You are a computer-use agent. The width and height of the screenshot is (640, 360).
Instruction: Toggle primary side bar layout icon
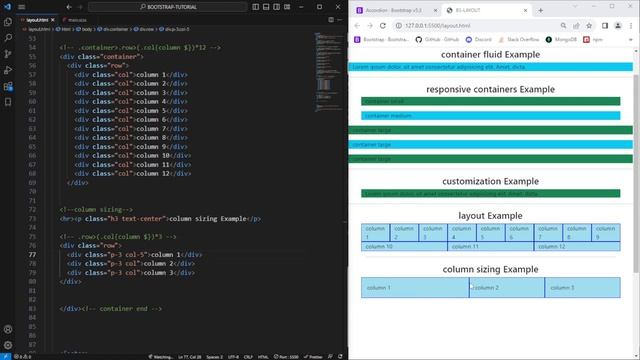(x=256, y=7)
